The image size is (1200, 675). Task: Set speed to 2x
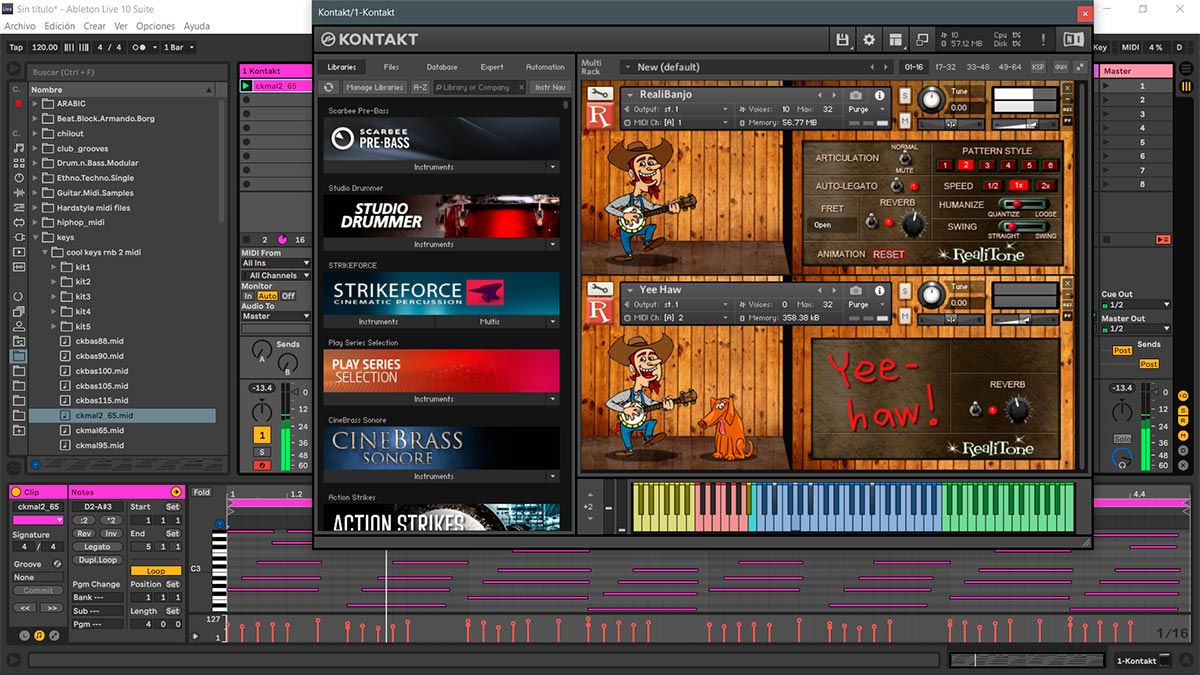1046,186
